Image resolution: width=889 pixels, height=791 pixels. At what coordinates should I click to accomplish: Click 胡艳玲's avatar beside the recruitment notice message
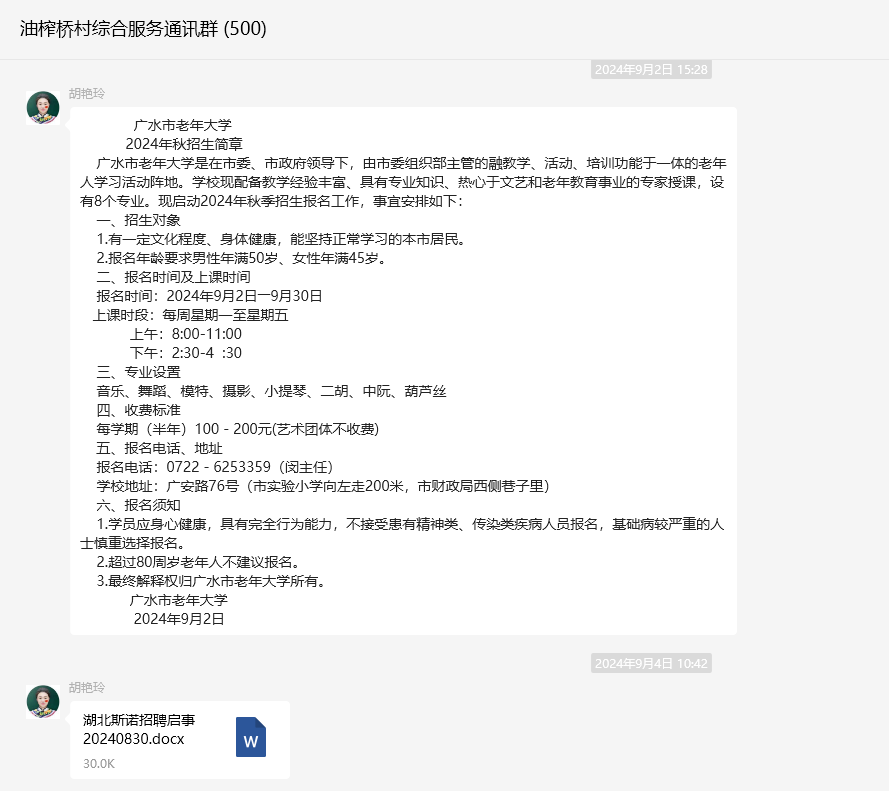(43, 108)
